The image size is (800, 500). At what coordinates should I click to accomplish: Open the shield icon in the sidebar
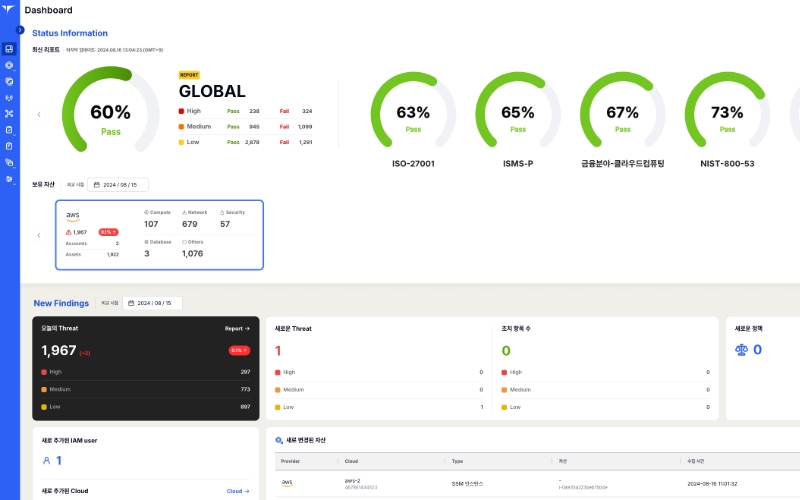9,81
